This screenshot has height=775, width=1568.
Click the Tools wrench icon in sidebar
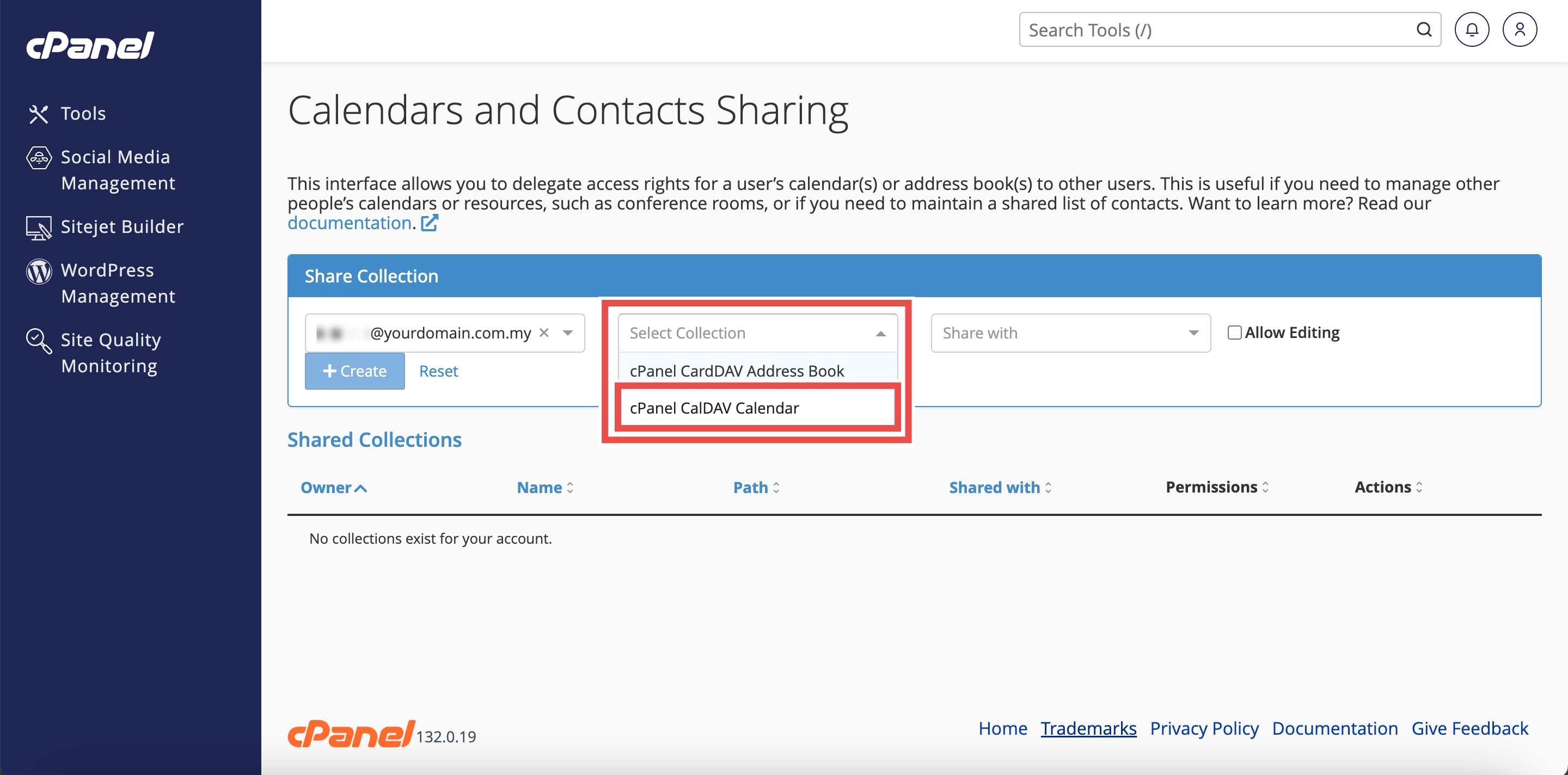pos(38,114)
